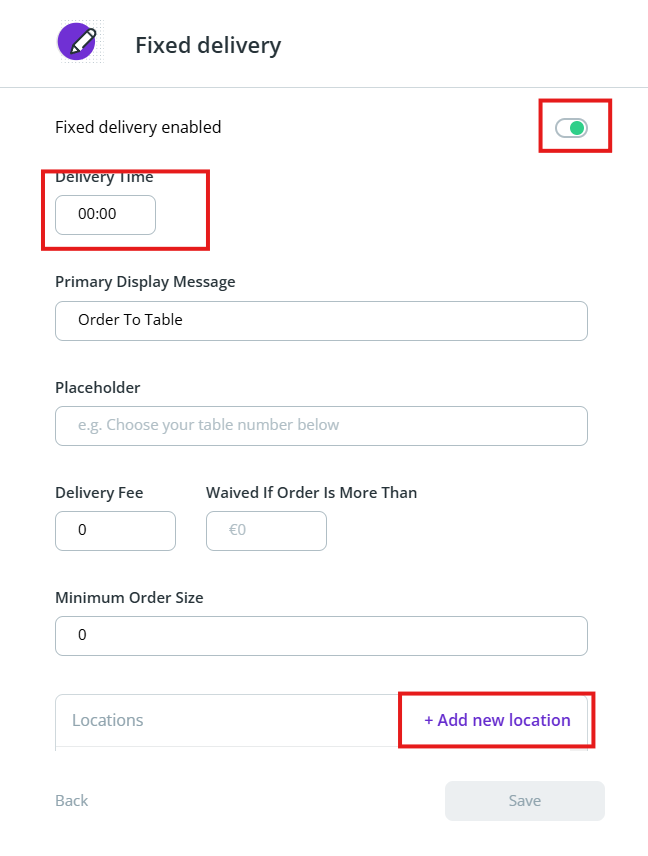Click the Placeholder label above the field

(x=98, y=387)
